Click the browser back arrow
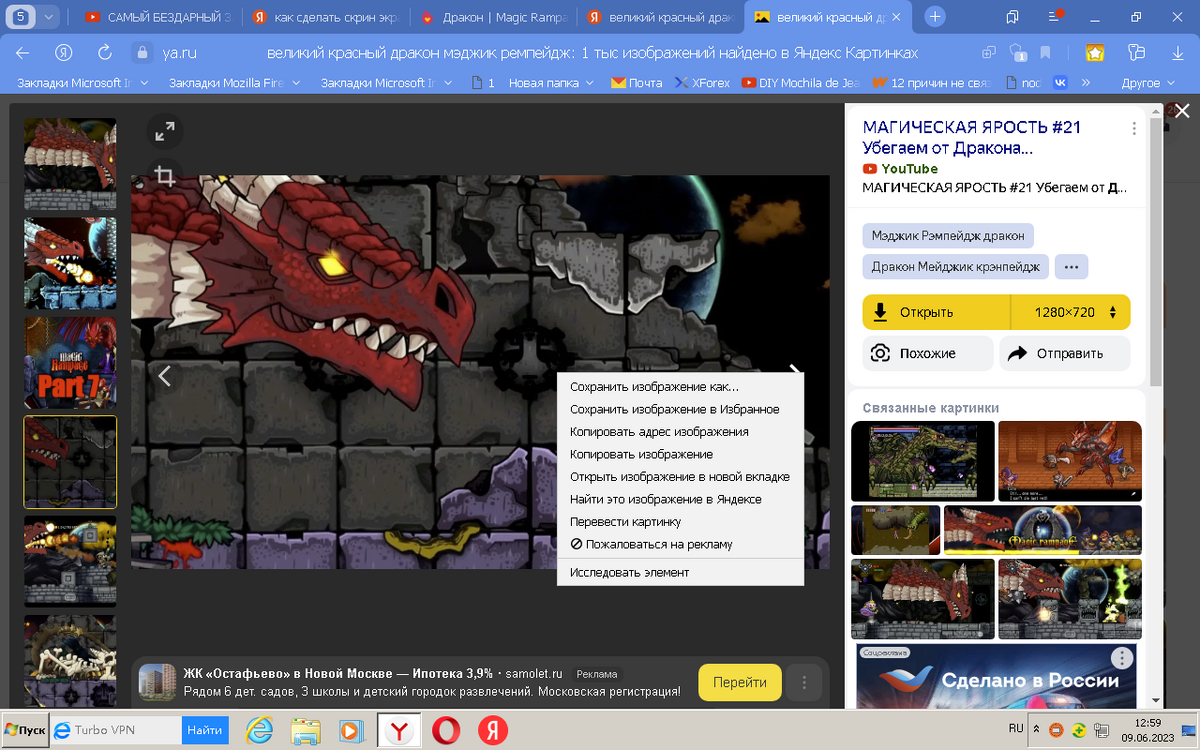 point(22,53)
